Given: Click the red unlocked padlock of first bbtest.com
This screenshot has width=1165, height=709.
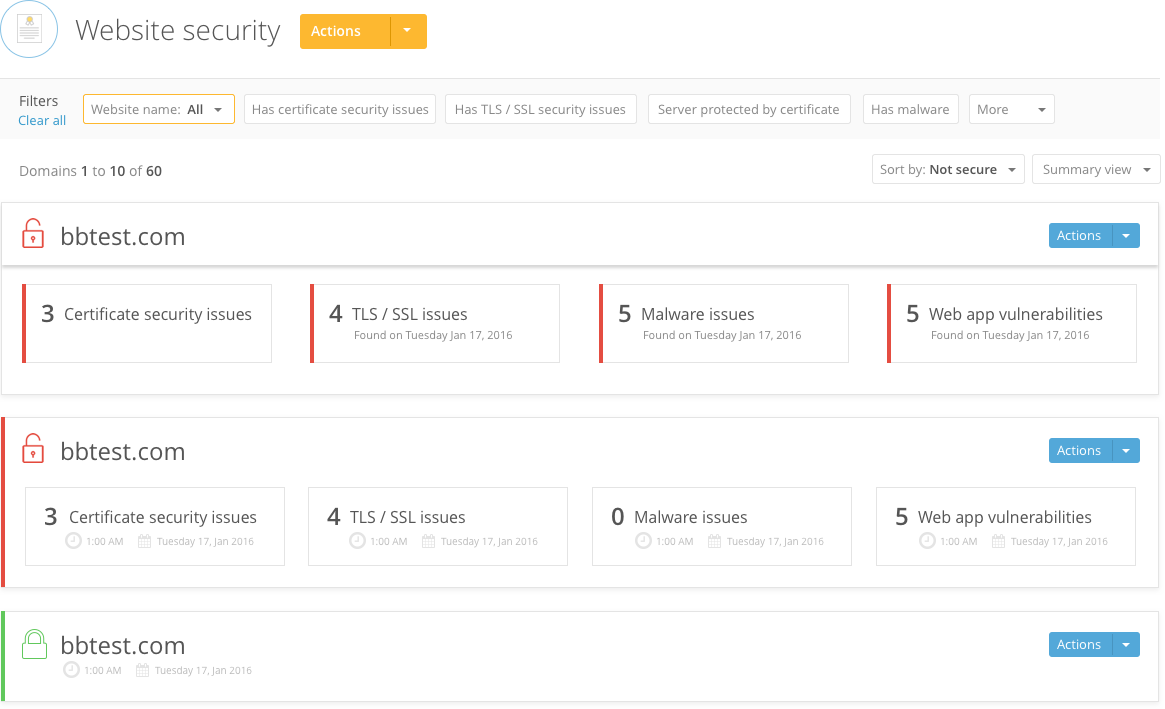Looking at the screenshot, I should coord(33,233).
